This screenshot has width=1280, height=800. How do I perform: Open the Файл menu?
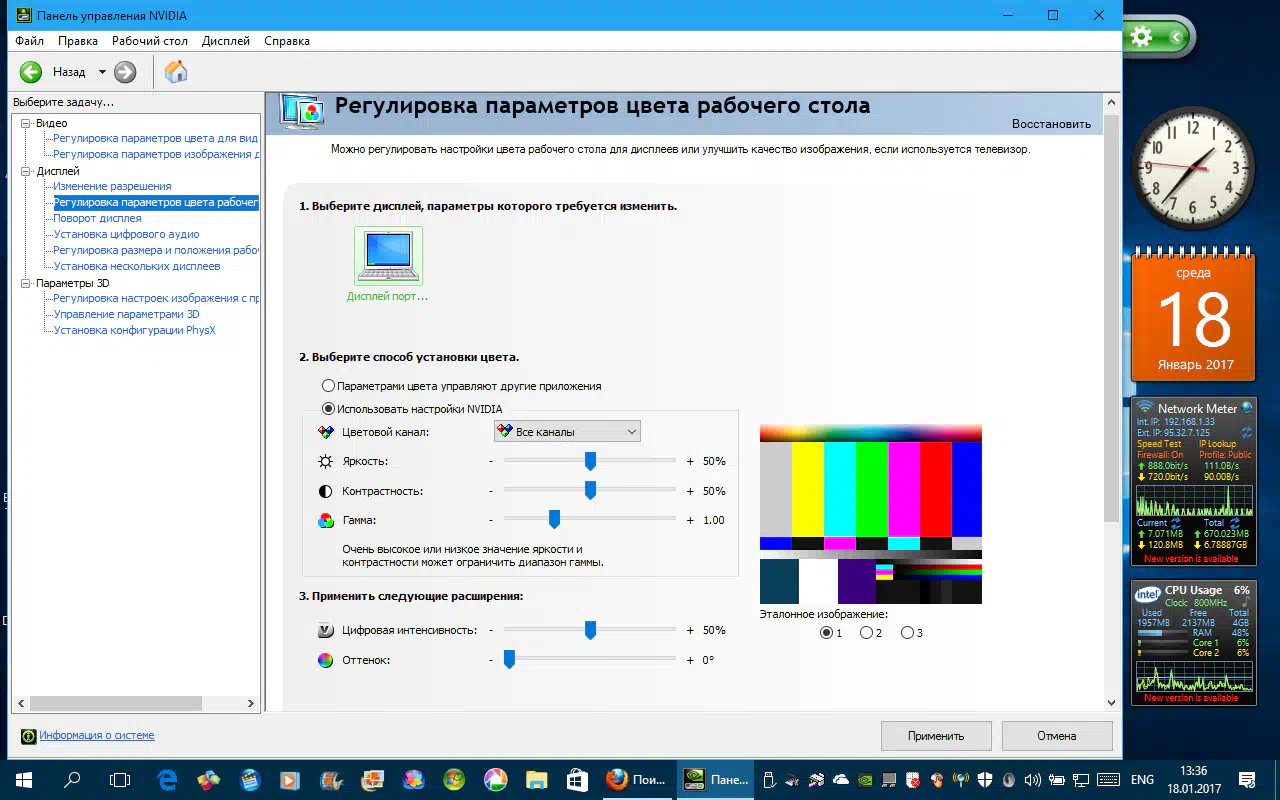[29, 41]
